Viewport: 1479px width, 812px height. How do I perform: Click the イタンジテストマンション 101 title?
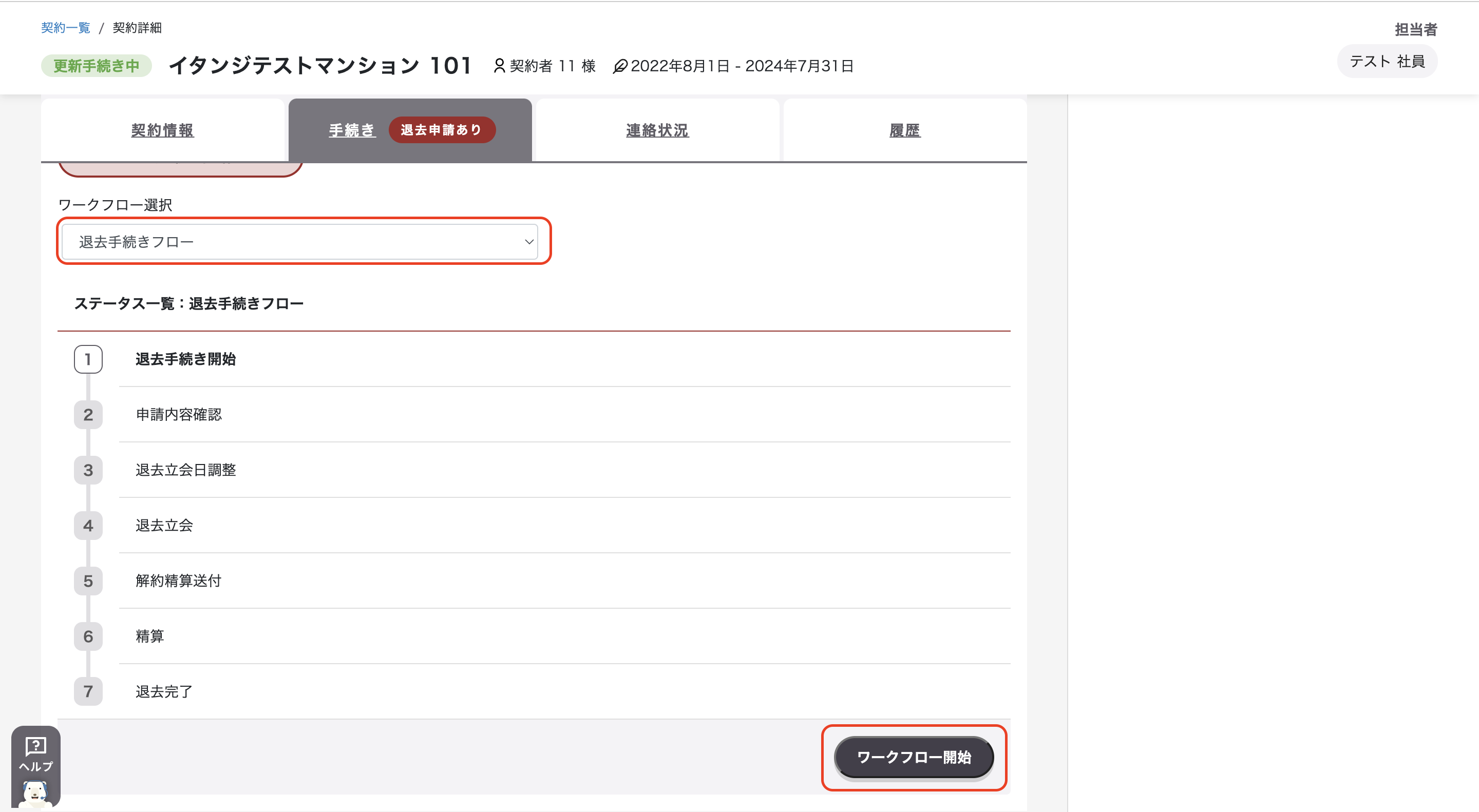[320, 65]
